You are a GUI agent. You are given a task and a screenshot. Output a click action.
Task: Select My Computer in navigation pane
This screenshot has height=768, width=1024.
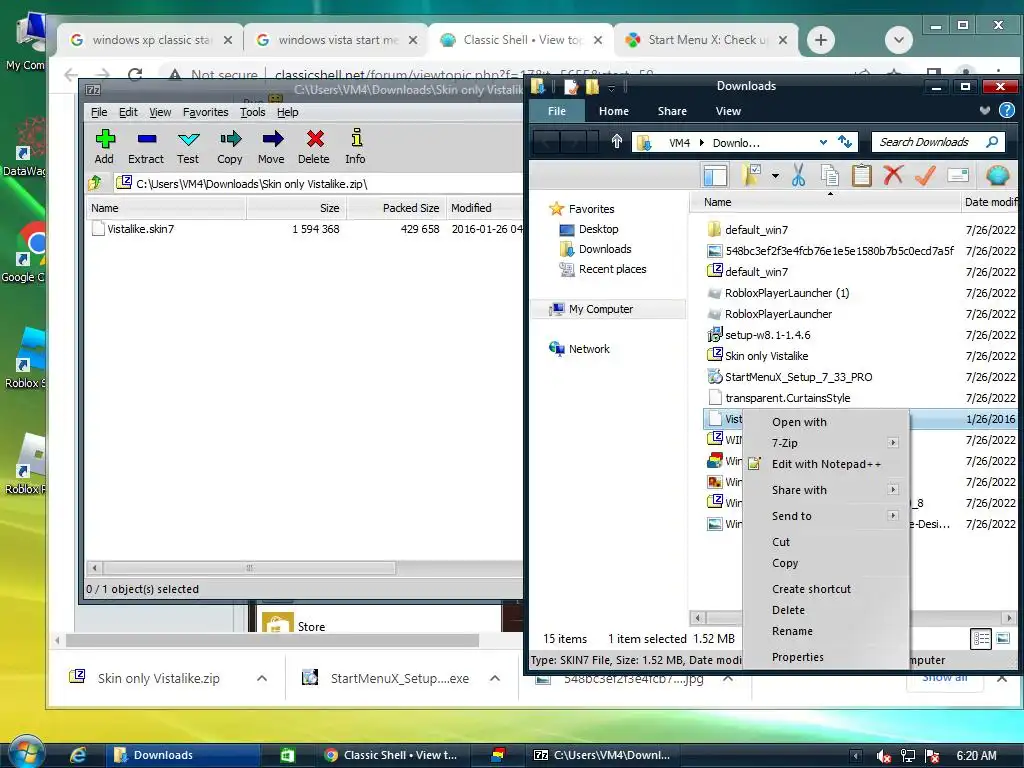click(x=601, y=309)
